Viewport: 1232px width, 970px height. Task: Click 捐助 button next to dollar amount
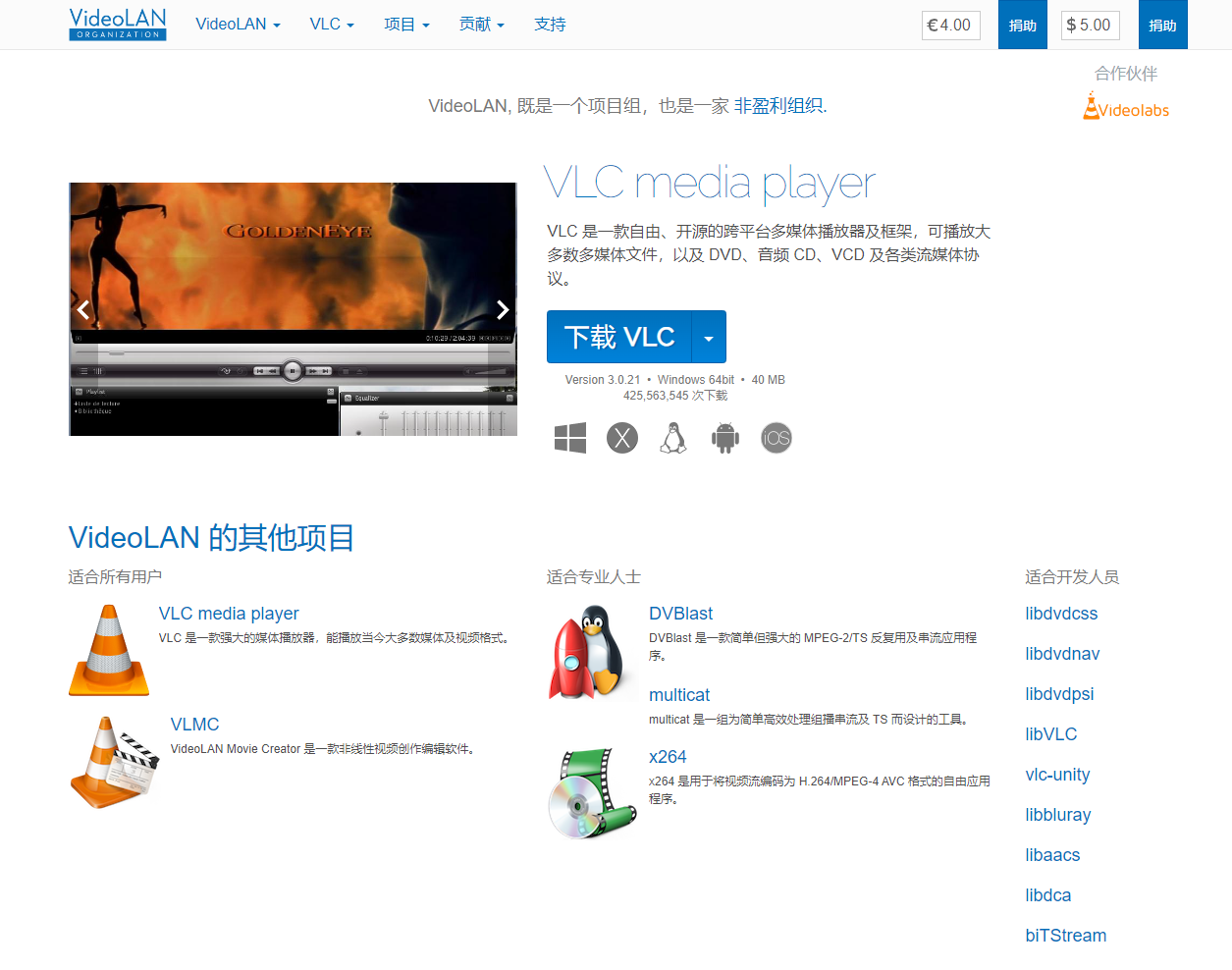1163,25
